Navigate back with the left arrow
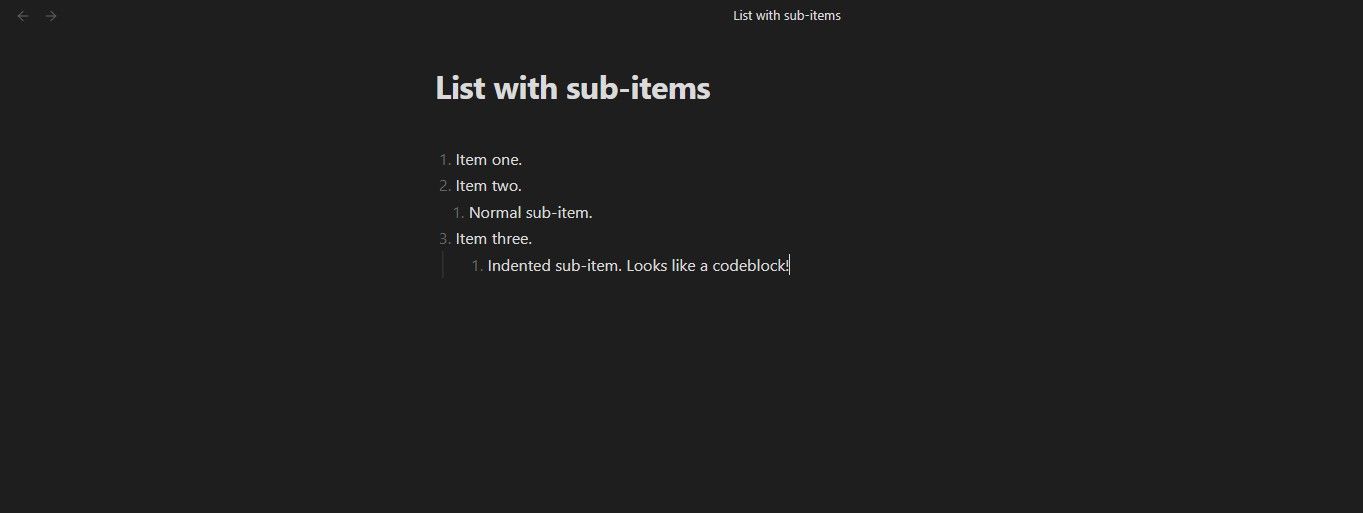The height and width of the screenshot is (513, 1363). coord(23,16)
